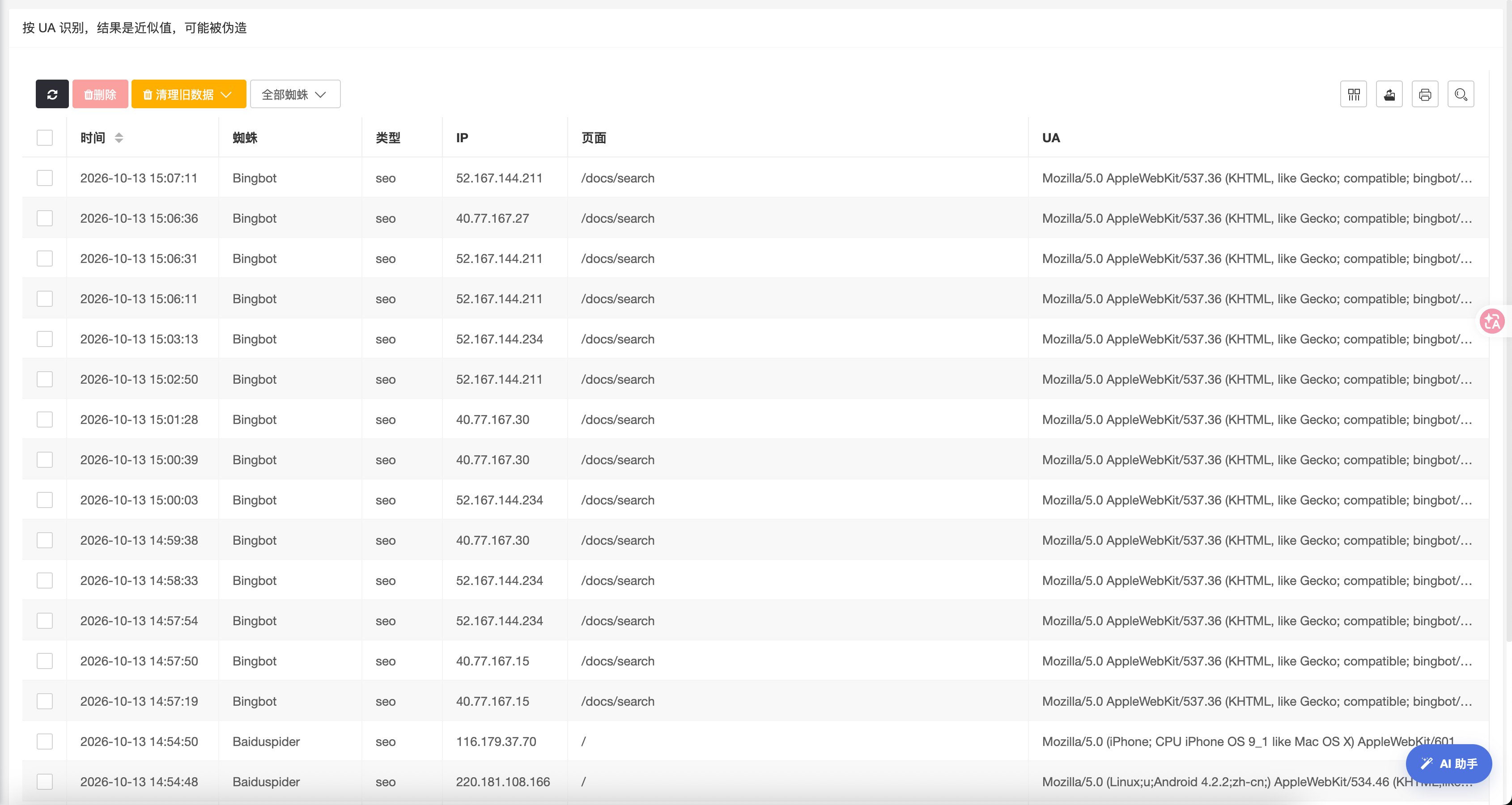Open the column filter grid icon
This screenshot has height=805, width=1512.
pos(1354,94)
